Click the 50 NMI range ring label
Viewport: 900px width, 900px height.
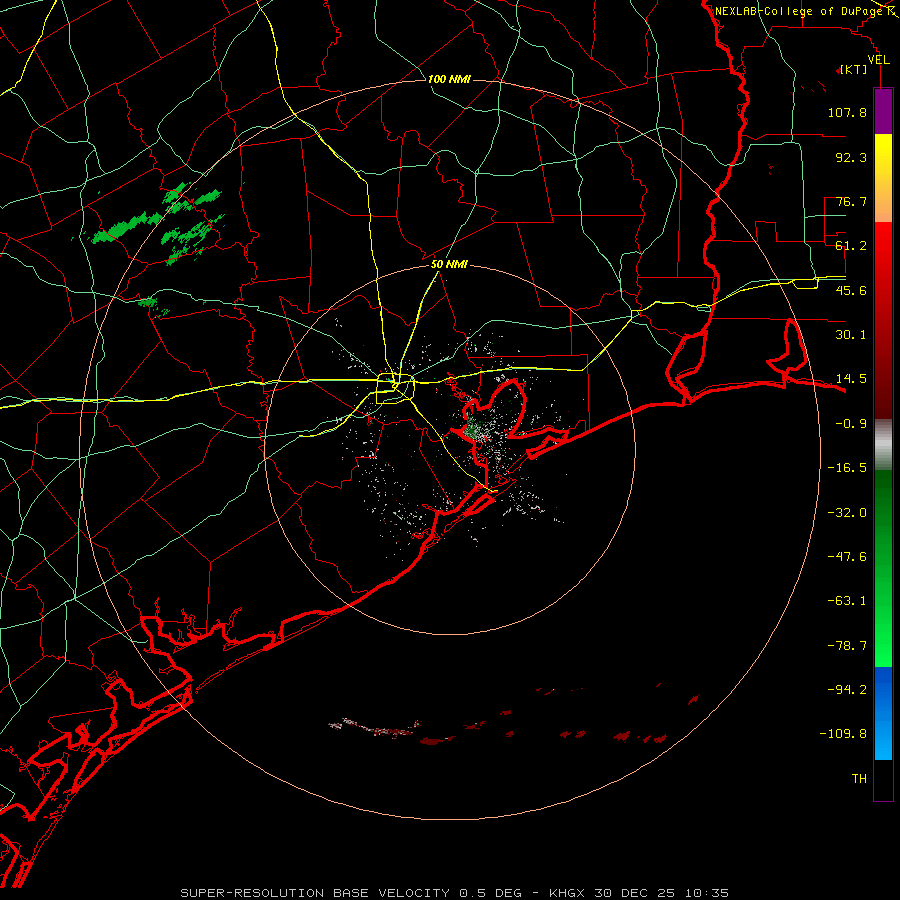coord(449,265)
